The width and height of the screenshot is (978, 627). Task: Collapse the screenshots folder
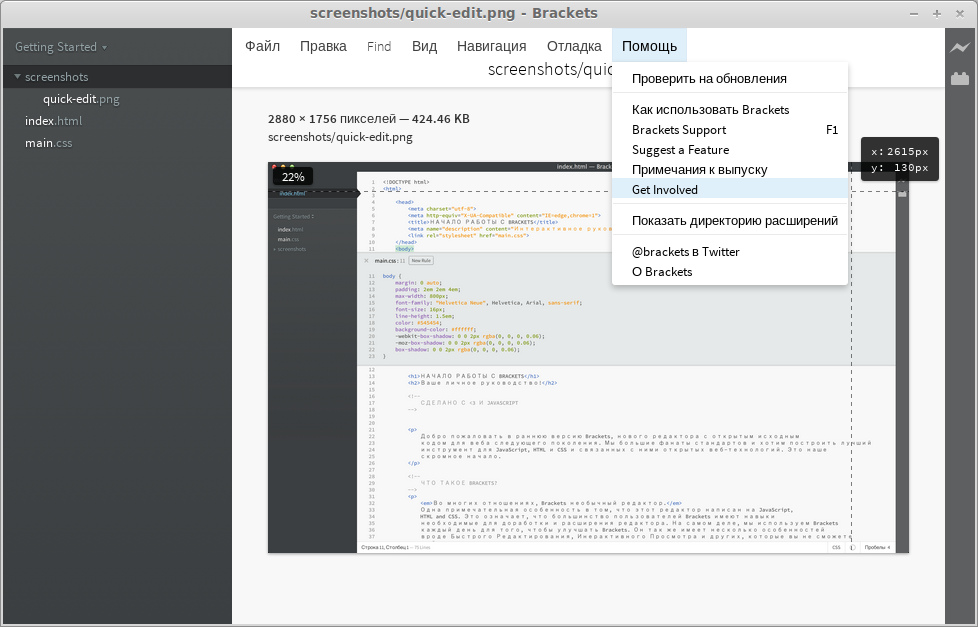click(17, 76)
